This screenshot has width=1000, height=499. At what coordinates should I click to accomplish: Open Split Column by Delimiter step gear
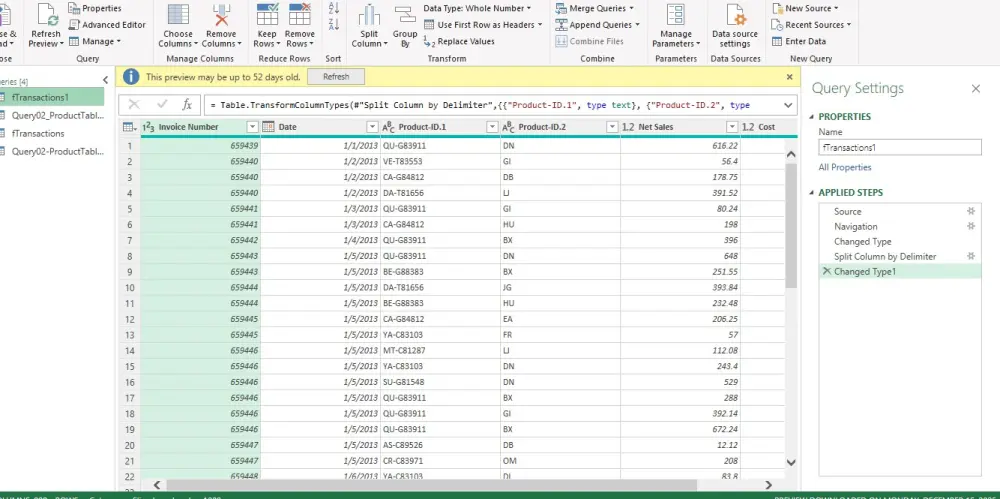971,257
